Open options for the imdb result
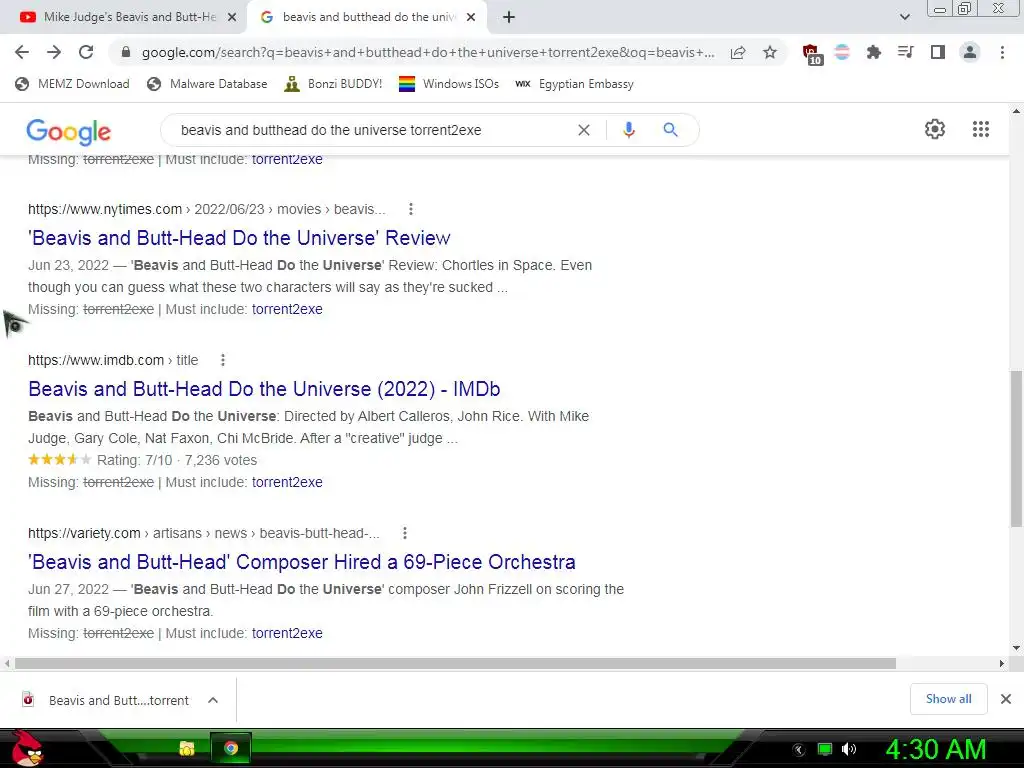Screen dimensions: 1024x768 click(223, 360)
